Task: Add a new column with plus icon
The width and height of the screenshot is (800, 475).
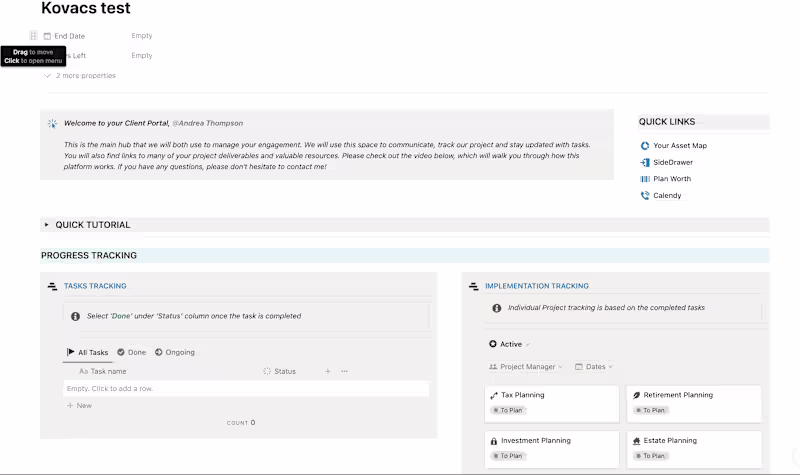Action: pyautogui.click(x=327, y=372)
